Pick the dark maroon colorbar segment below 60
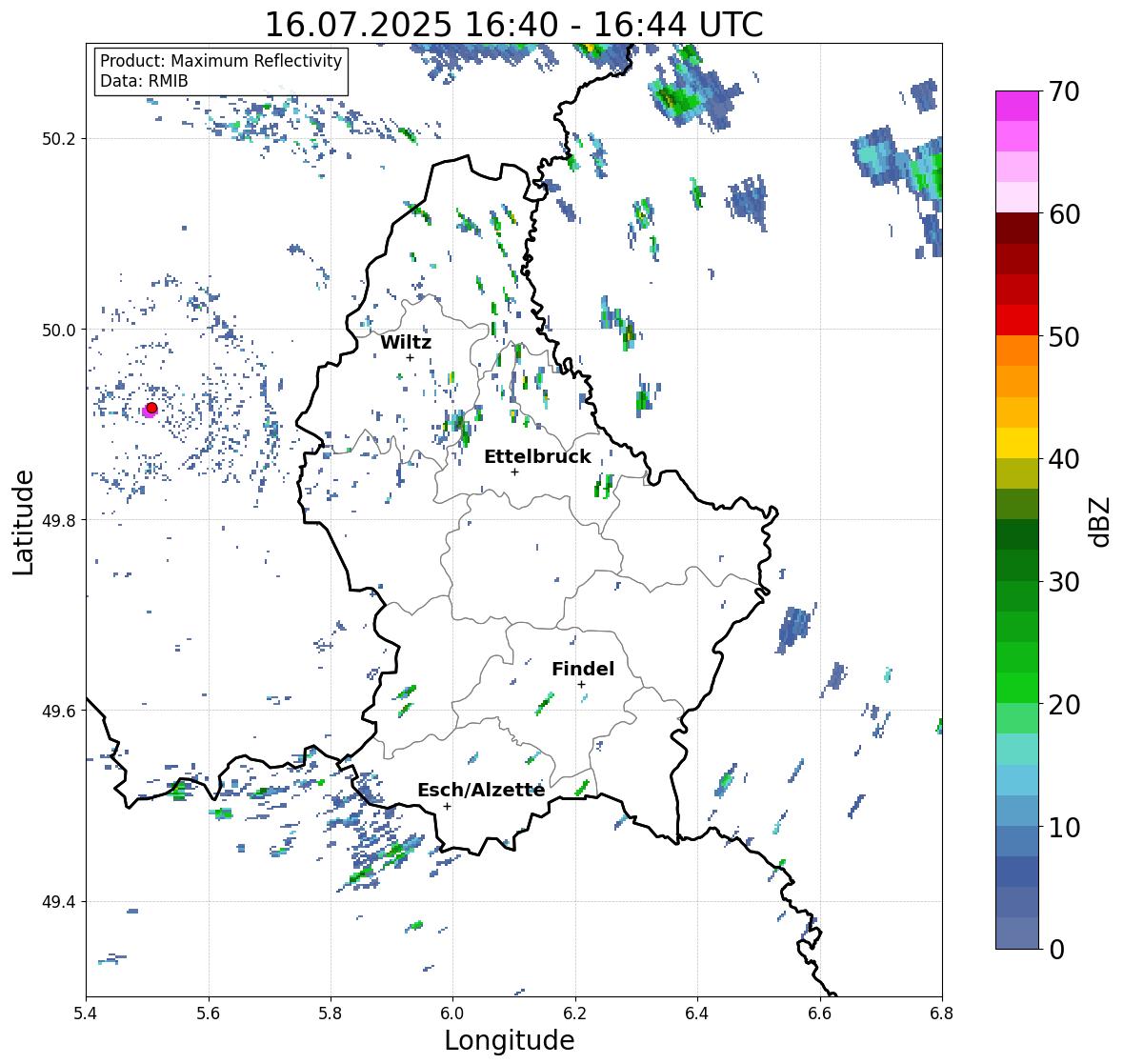This screenshot has width=1123, height=1064. point(1017,229)
